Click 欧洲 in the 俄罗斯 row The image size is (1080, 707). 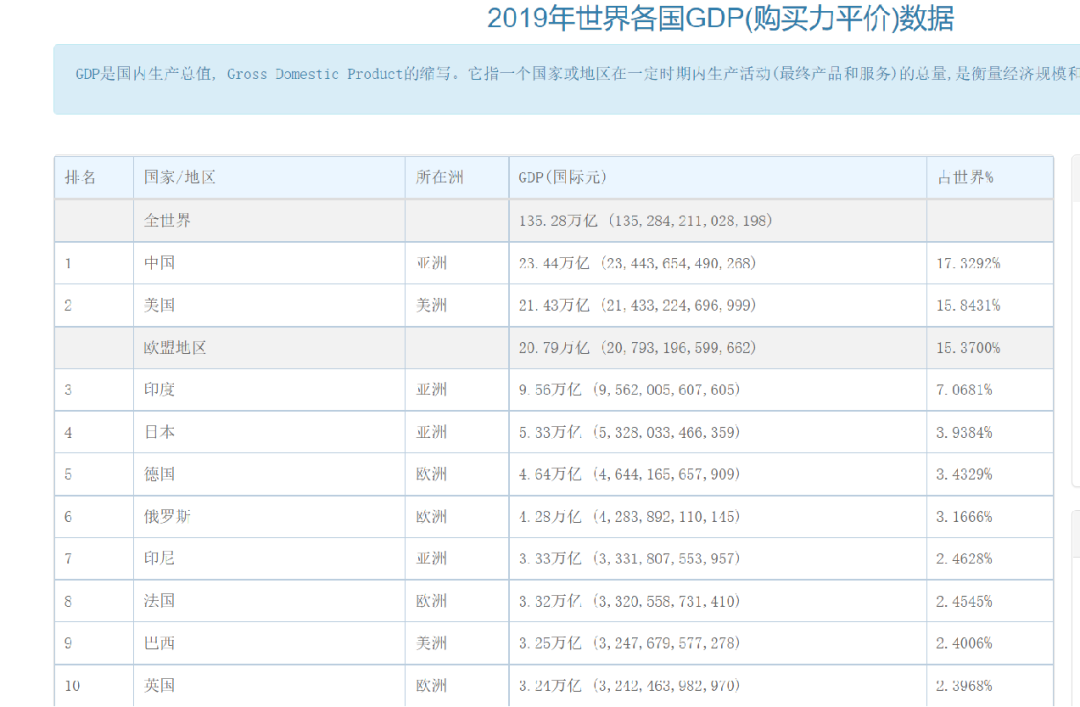(x=431, y=517)
